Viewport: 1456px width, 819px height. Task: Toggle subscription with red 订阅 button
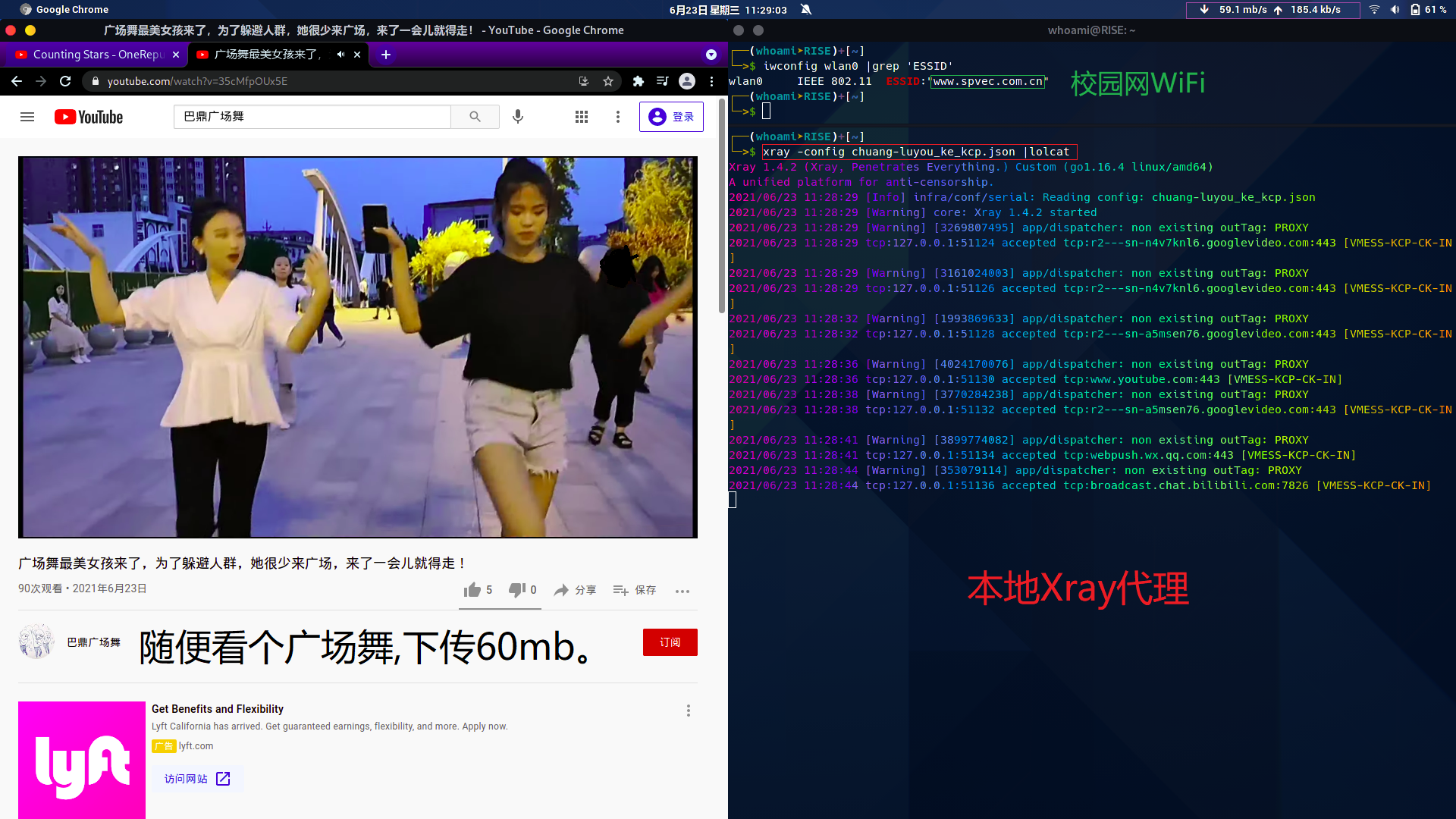pos(670,642)
